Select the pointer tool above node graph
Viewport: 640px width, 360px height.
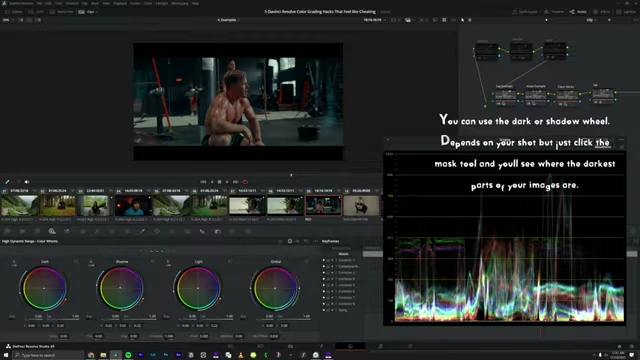pyautogui.click(x=462, y=20)
